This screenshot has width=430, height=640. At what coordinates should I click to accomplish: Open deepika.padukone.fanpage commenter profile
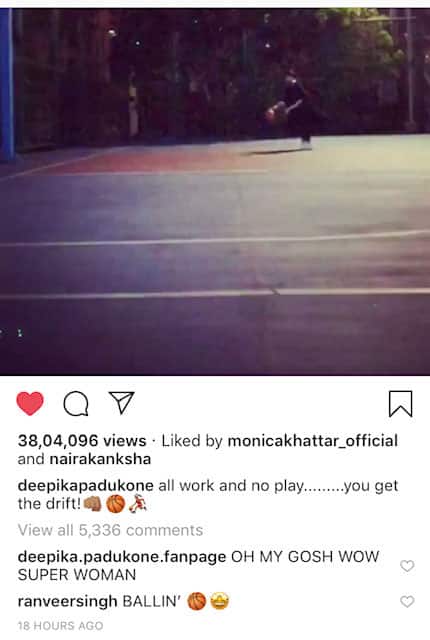(x=122, y=557)
